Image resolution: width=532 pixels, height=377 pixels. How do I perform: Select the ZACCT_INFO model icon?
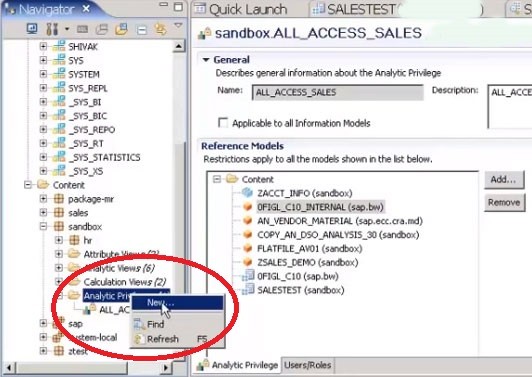[x=248, y=193]
